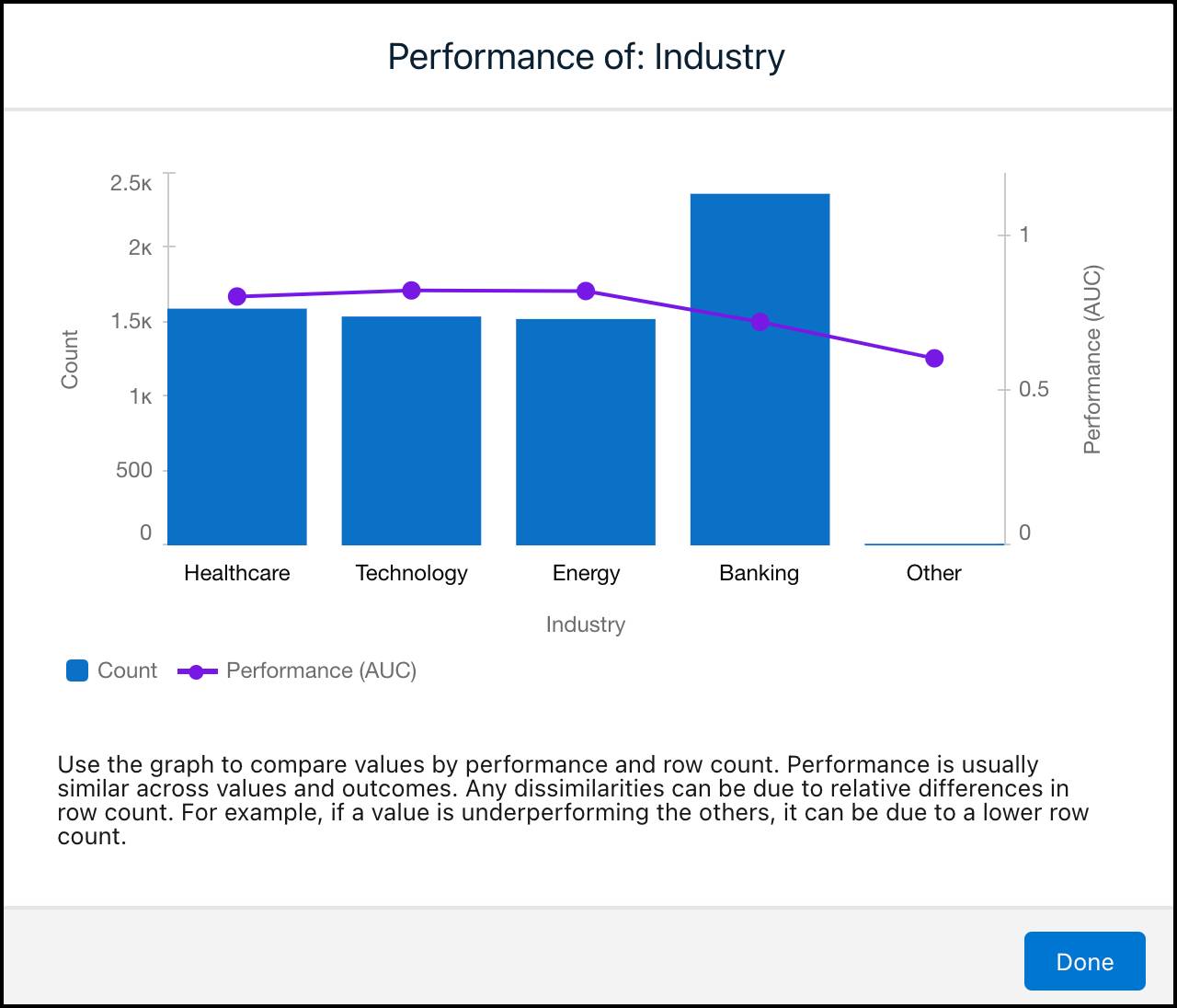1177x1008 pixels.
Task: Click the Energy category label below the chart
Action: [x=586, y=573]
